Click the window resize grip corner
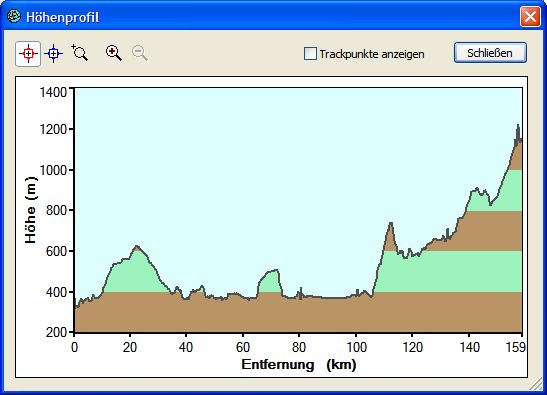547x395 pixels. tap(536, 385)
